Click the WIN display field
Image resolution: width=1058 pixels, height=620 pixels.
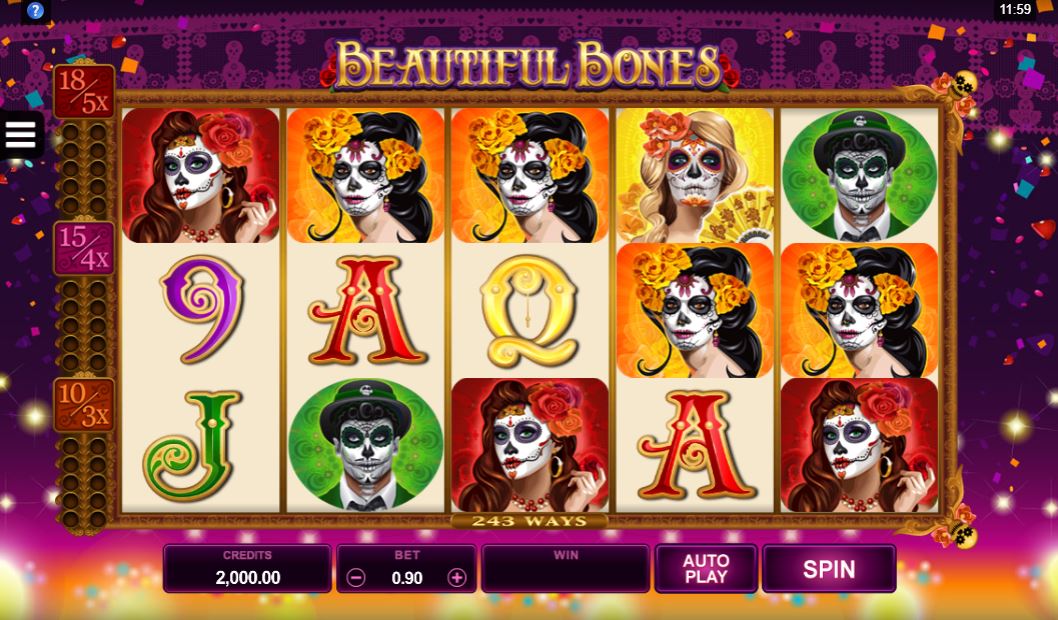coord(565,569)
